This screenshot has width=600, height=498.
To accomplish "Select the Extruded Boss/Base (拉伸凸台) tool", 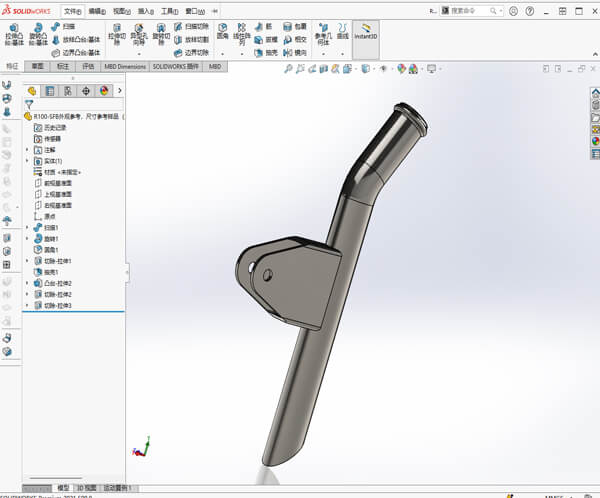I will tap(14, 34).
